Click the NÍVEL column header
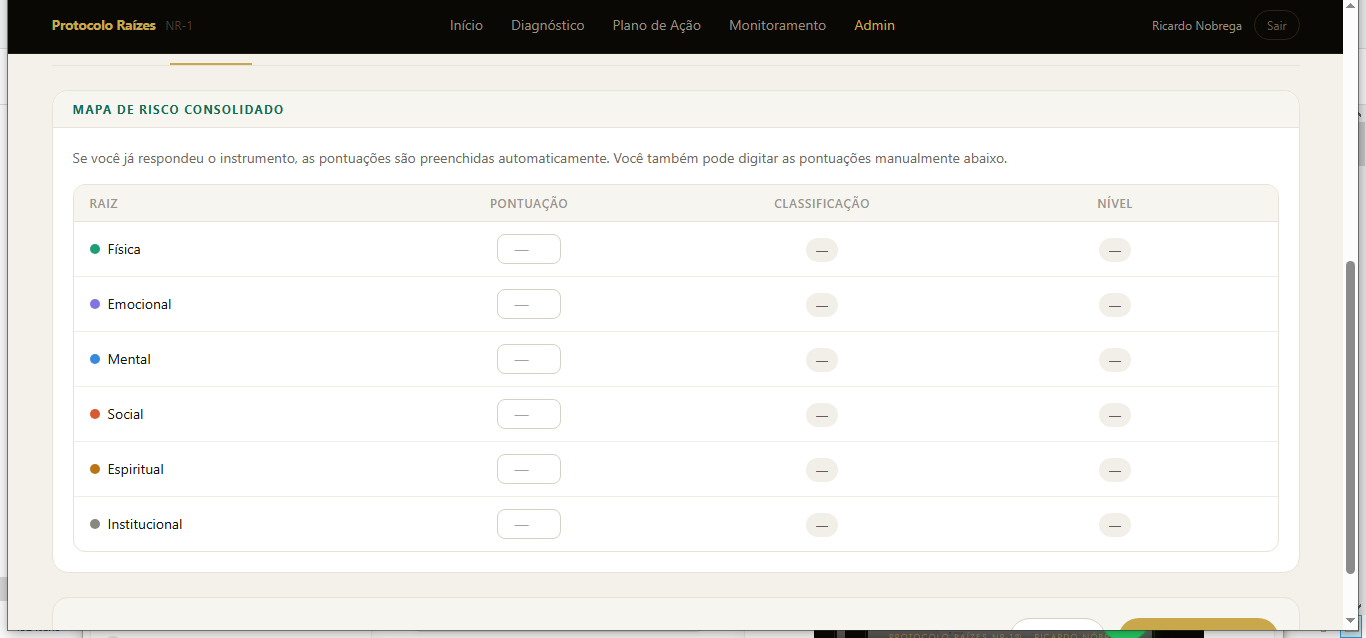 pyautogui.click(x=1114, y=204)
